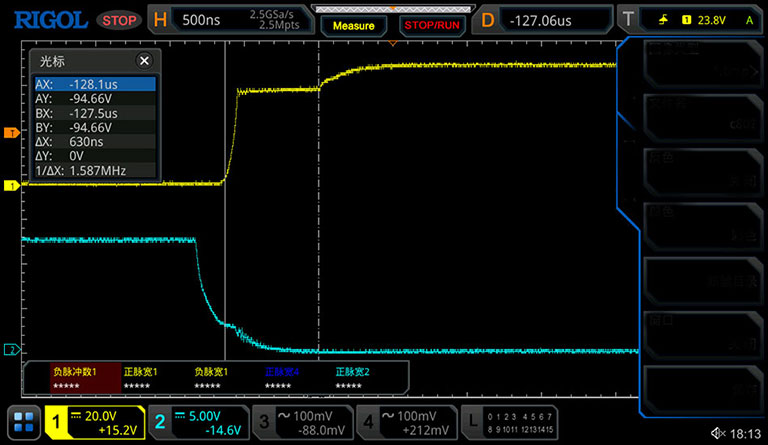Click the speaker mute icon
768x445 pixels.
(717, 432)
